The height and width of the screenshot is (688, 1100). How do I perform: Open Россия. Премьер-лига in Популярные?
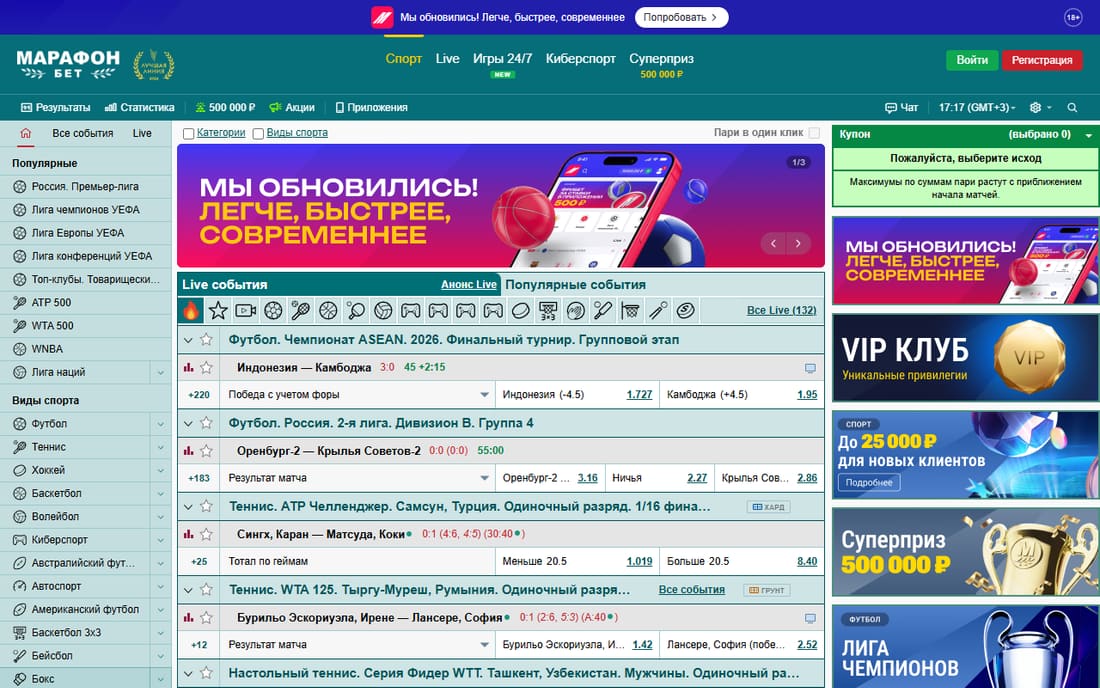(85, 187)
